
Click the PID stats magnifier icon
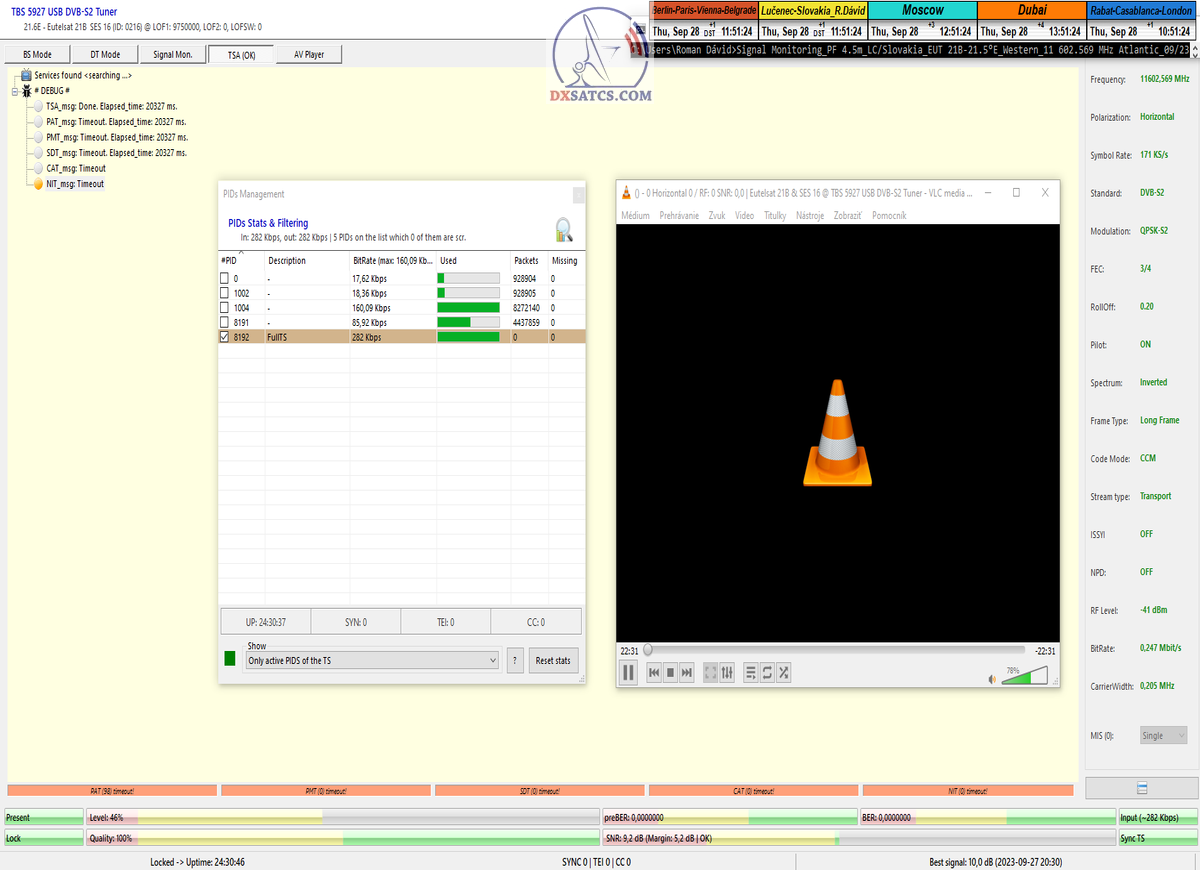point(564,230)
